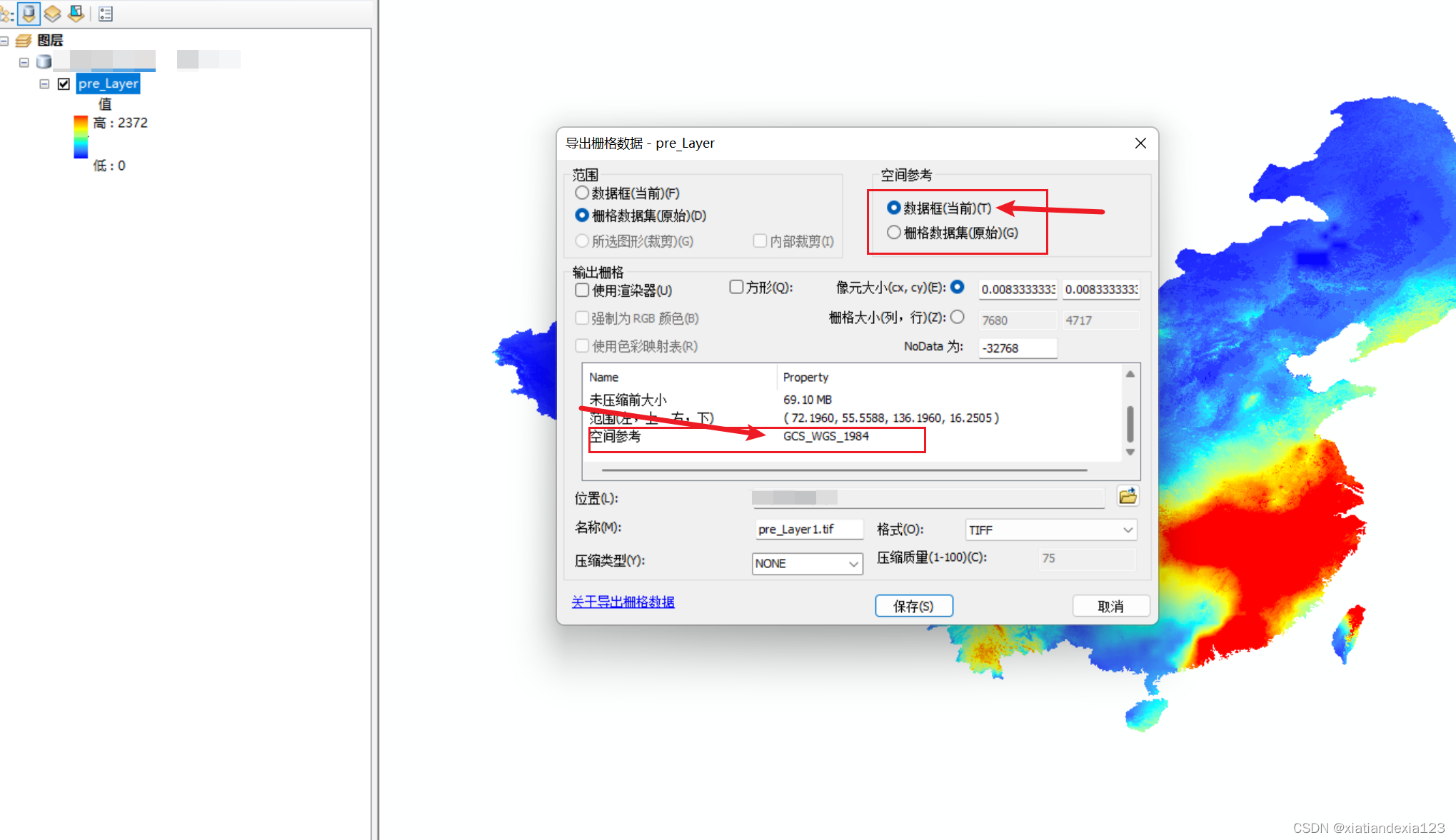Collapse the pre_Layer tree node
This screenshot has width=1456, height=840.
click(x=44, y=84)
